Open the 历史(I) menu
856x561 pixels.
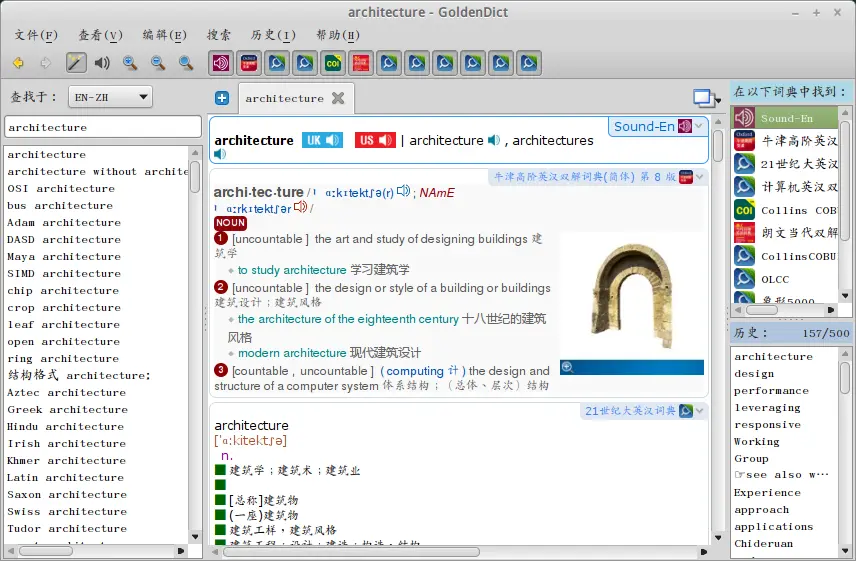[273, 35]
